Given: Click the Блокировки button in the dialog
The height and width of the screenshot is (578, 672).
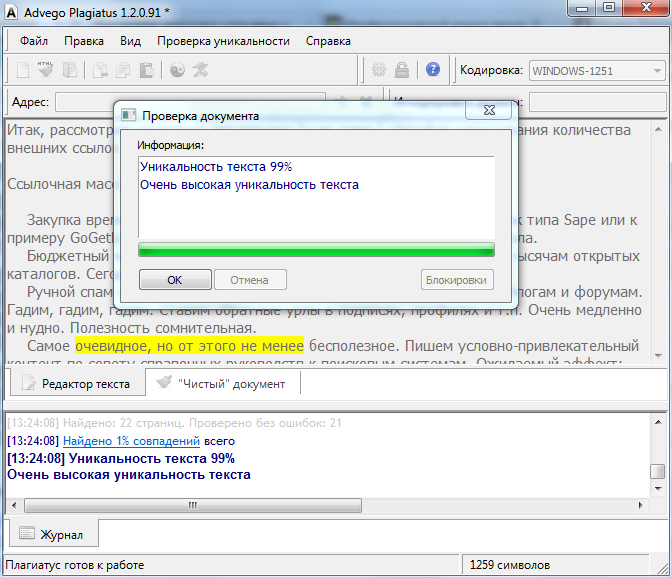Looking at the screenshot, I should (x=457, y=280).
